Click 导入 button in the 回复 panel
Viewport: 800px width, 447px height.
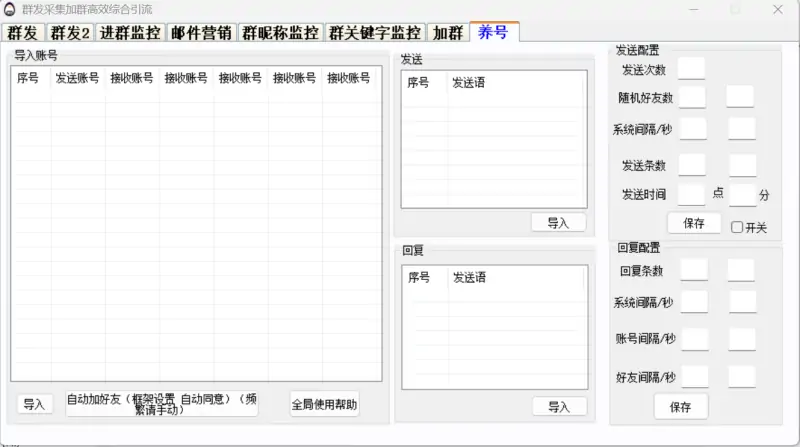tap(558, 406)
